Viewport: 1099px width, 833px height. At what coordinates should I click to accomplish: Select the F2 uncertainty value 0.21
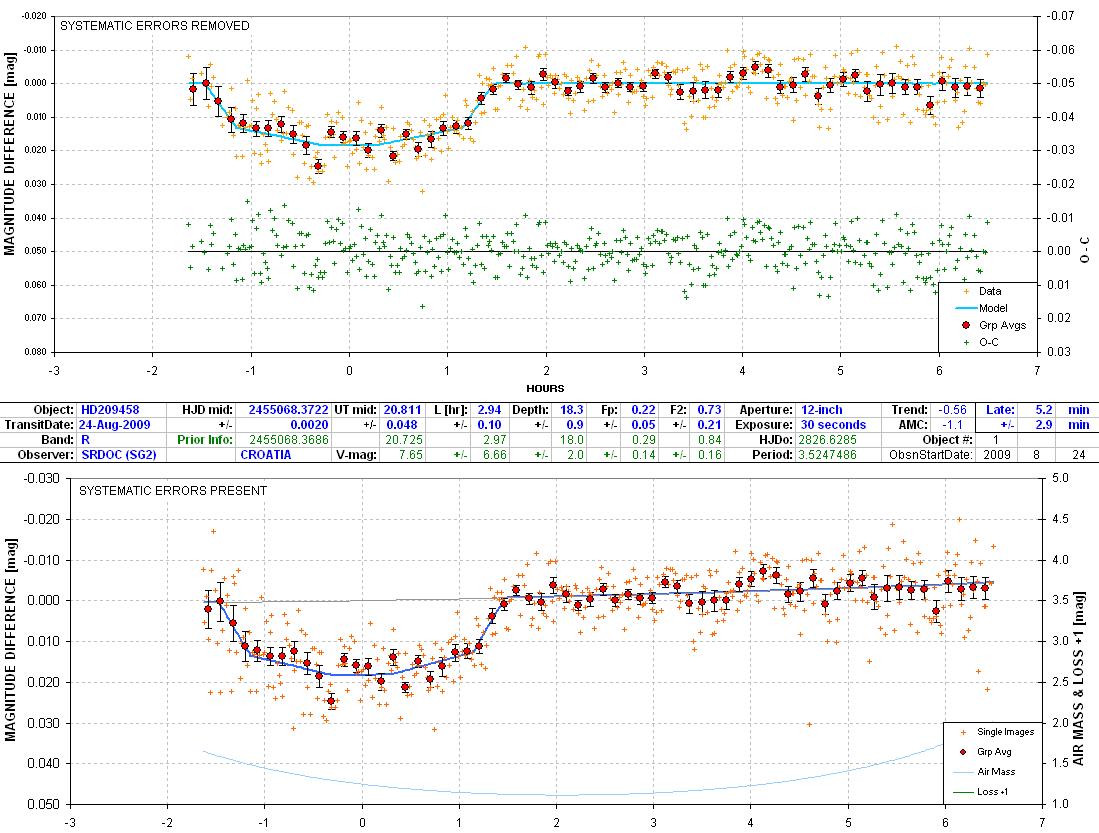point(709,425)
